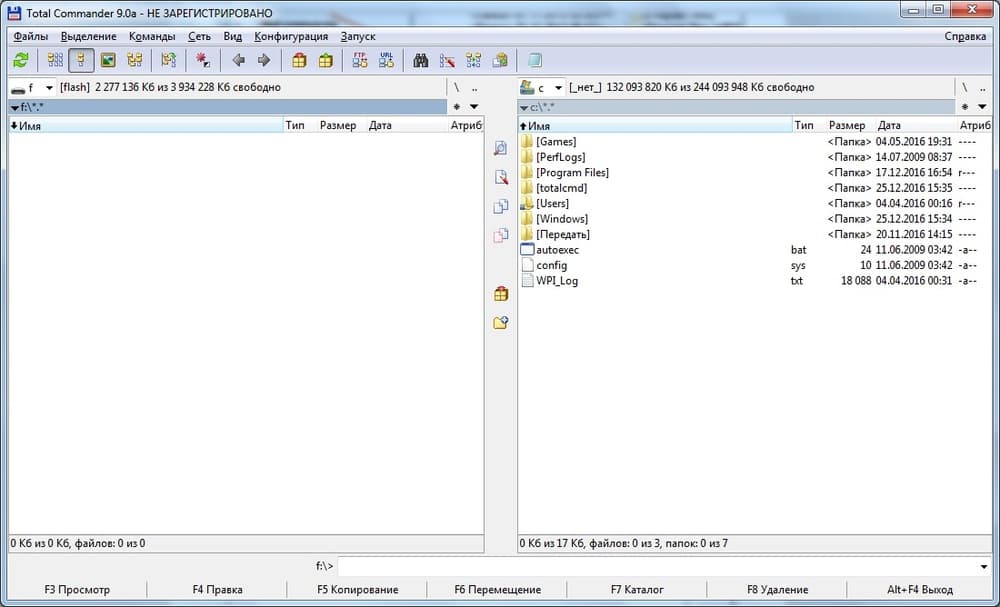Screen dimensions: 1000x607
Task: Toggle the full details view toolbar button
Action: [x=81, y=61]
